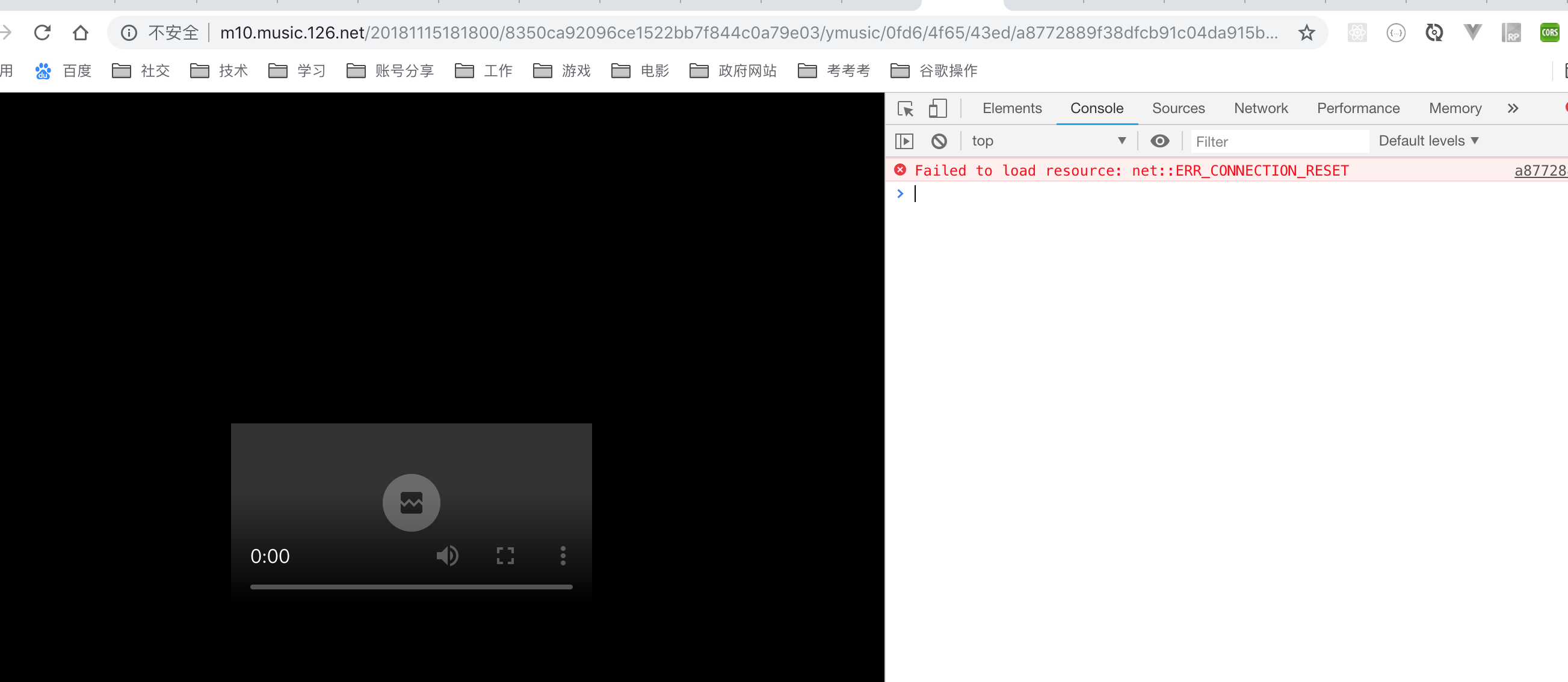
Task: Click the video progress seek bar
Action: [x=411, y=586]
